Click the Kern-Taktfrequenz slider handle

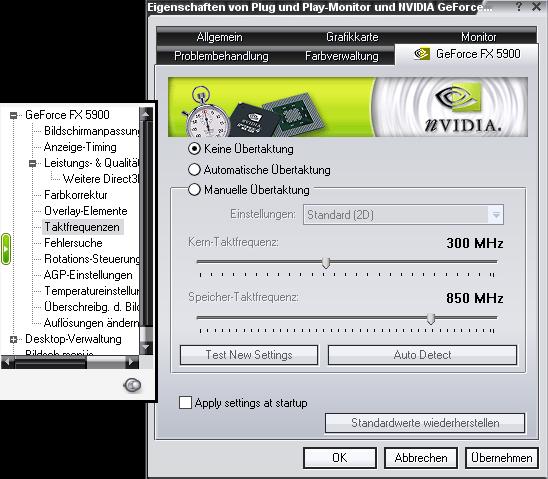[x=326, y=263]
